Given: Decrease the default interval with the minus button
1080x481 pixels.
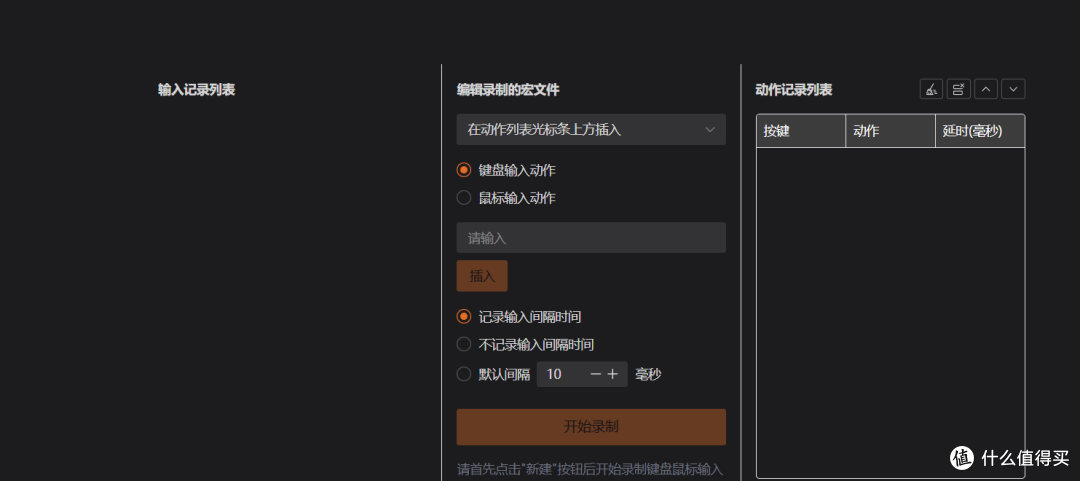Looking at the screenshot, I should [596, 374].
